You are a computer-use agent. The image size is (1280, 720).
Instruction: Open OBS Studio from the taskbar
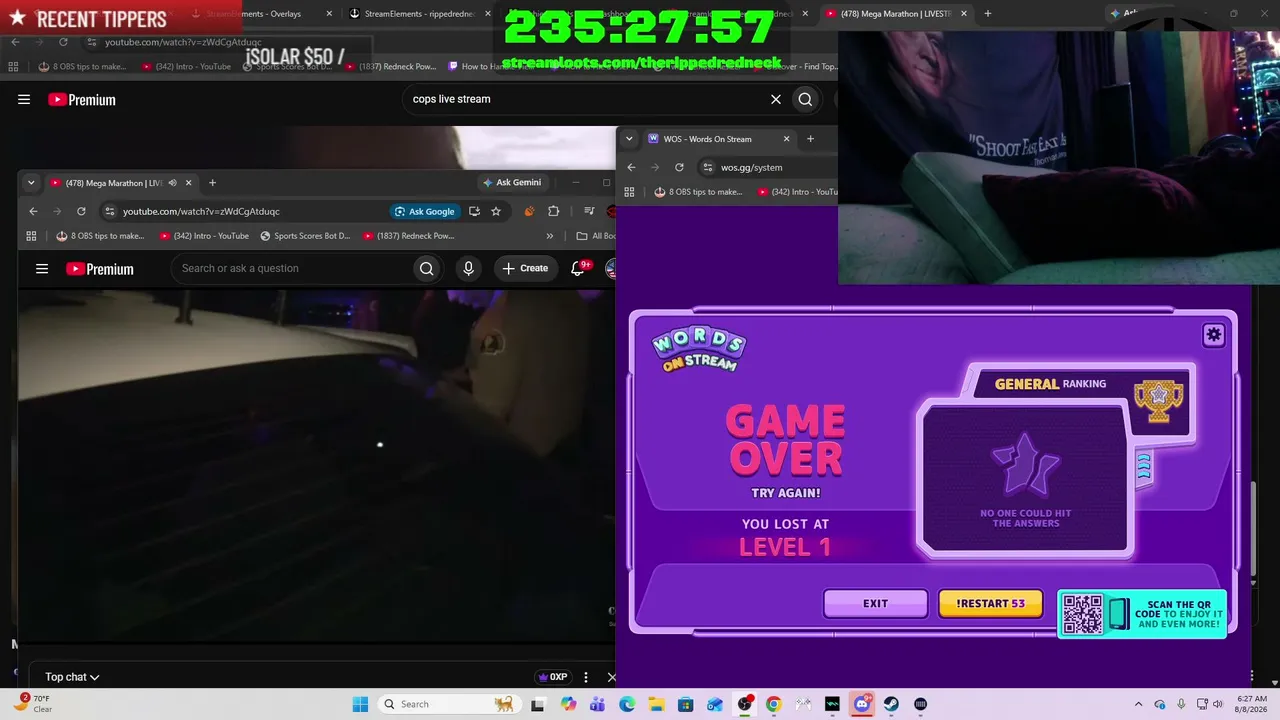pyautogui.click(x=745, y=704)
